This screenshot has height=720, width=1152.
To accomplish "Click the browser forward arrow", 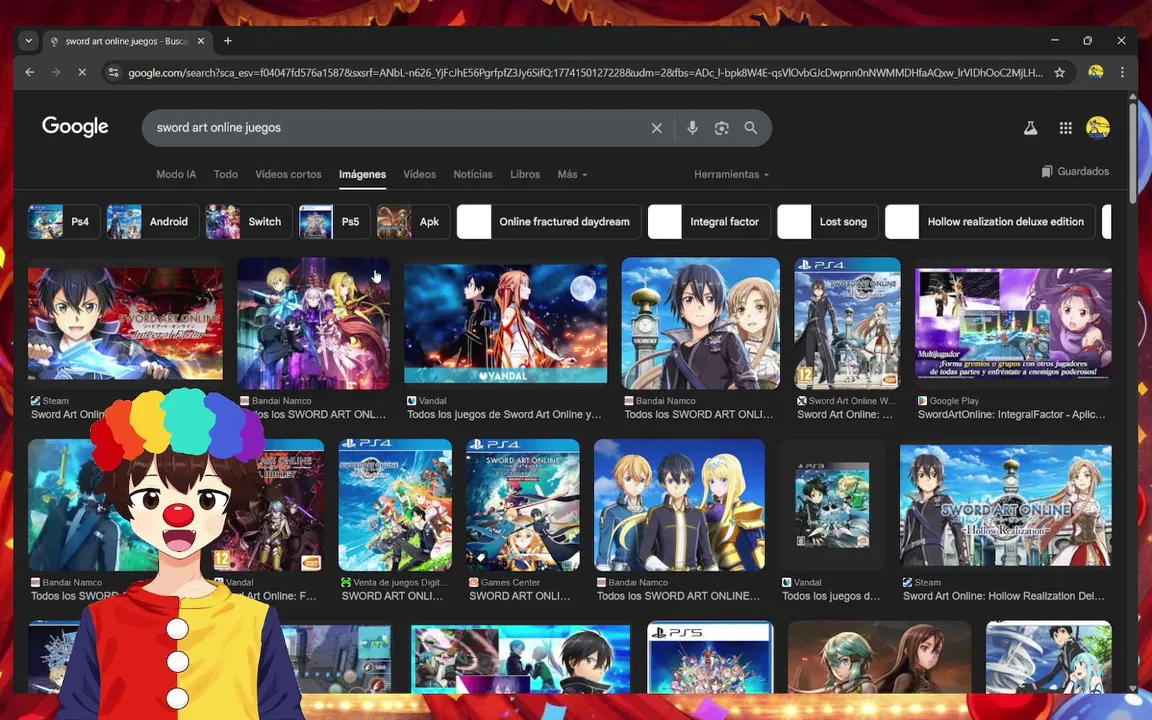I will pyautogui.click(x=56, y=72).
